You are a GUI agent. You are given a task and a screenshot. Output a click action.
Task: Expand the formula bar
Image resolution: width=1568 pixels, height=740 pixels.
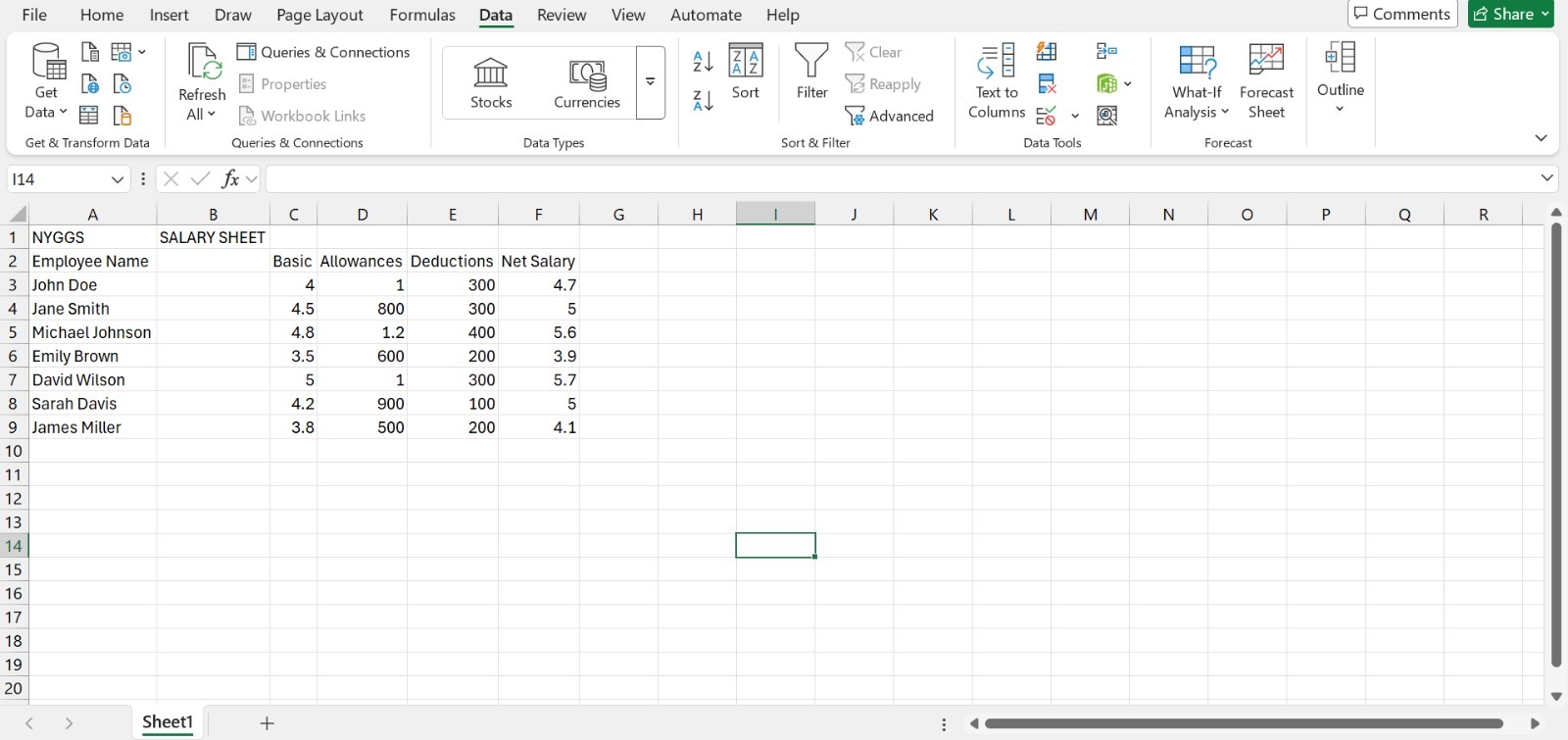pos(1546,178)
